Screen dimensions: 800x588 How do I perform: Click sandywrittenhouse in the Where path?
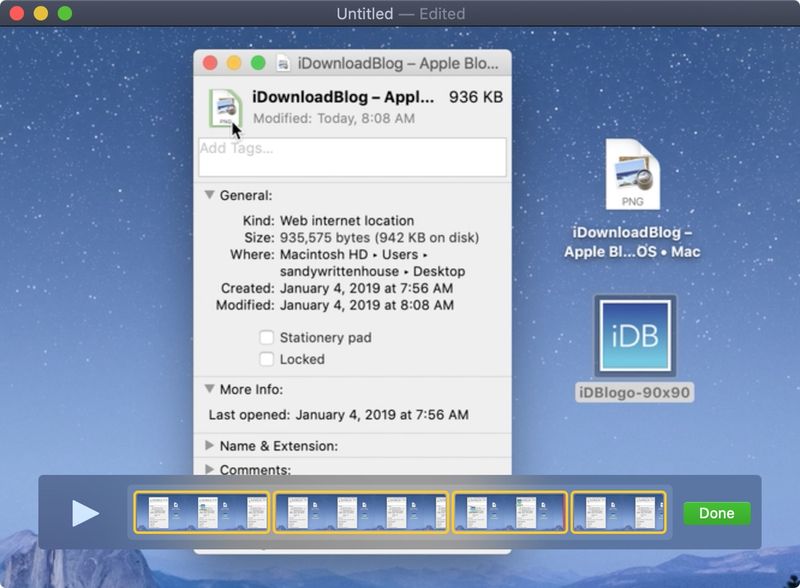[x=339, y=271]
